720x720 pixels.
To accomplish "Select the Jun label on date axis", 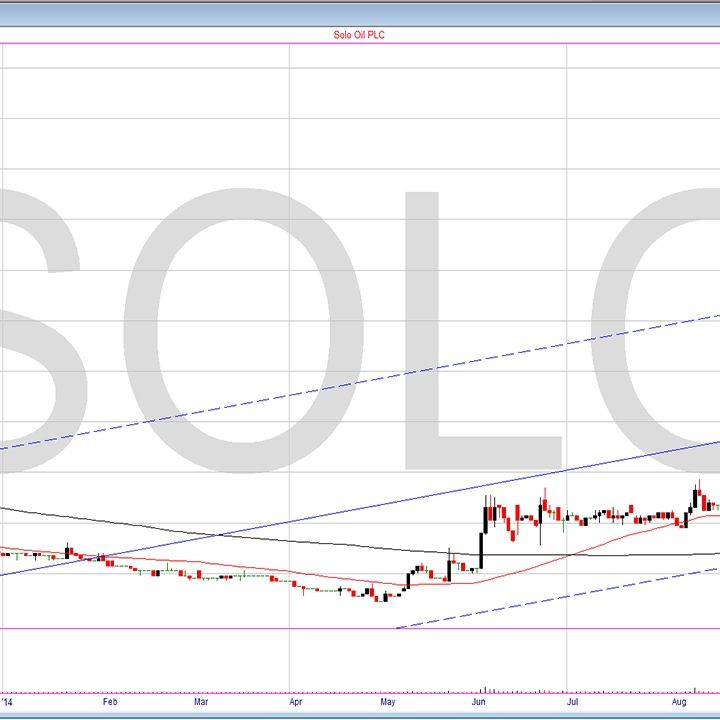I will 479,702.
